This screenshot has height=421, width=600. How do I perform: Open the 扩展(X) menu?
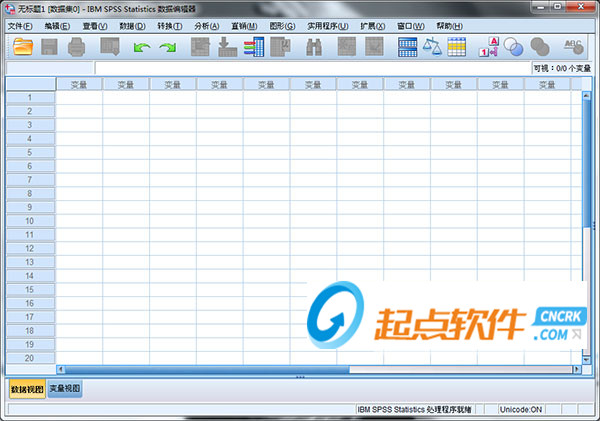click(x=372, y=26)
